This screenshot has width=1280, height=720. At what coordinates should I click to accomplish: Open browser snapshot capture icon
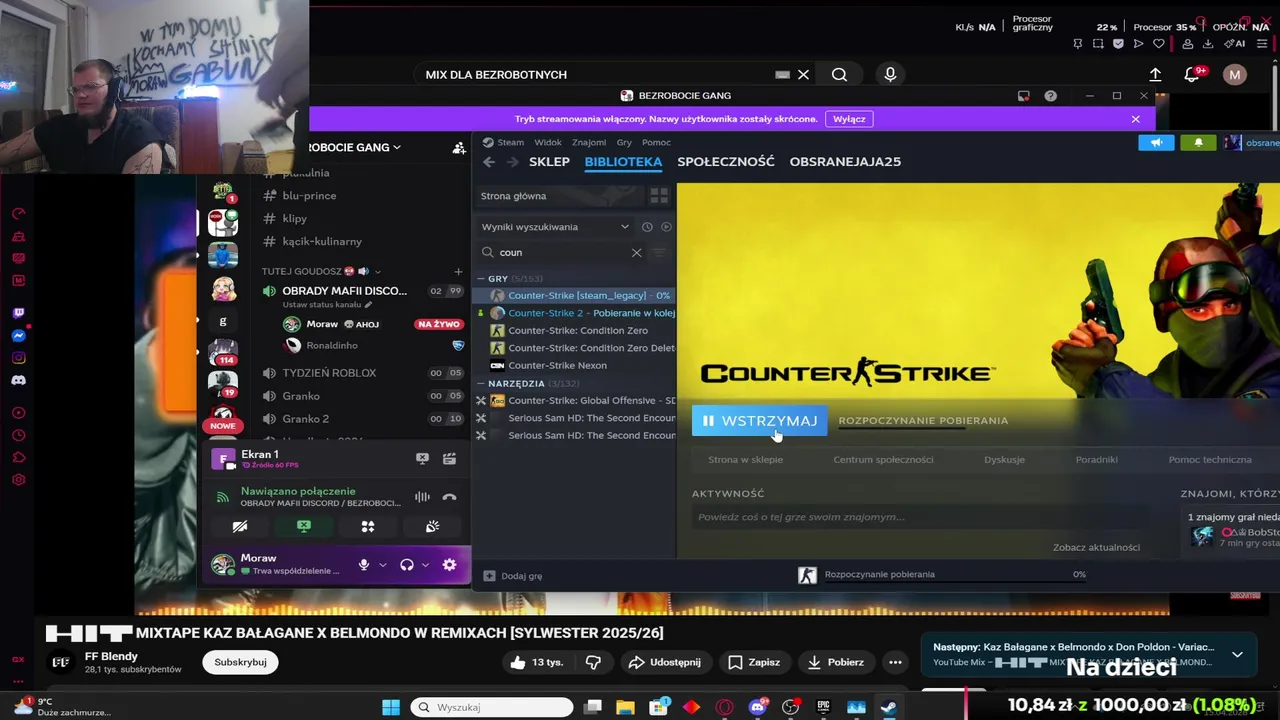coord(1098,44)
